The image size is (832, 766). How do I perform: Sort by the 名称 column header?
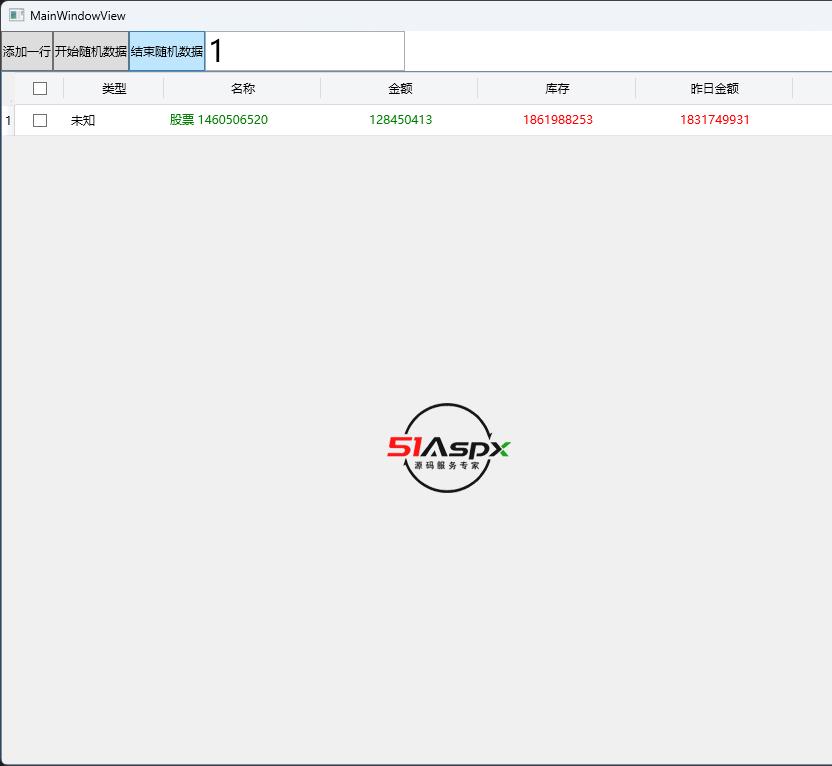click(x=242, y=89)
